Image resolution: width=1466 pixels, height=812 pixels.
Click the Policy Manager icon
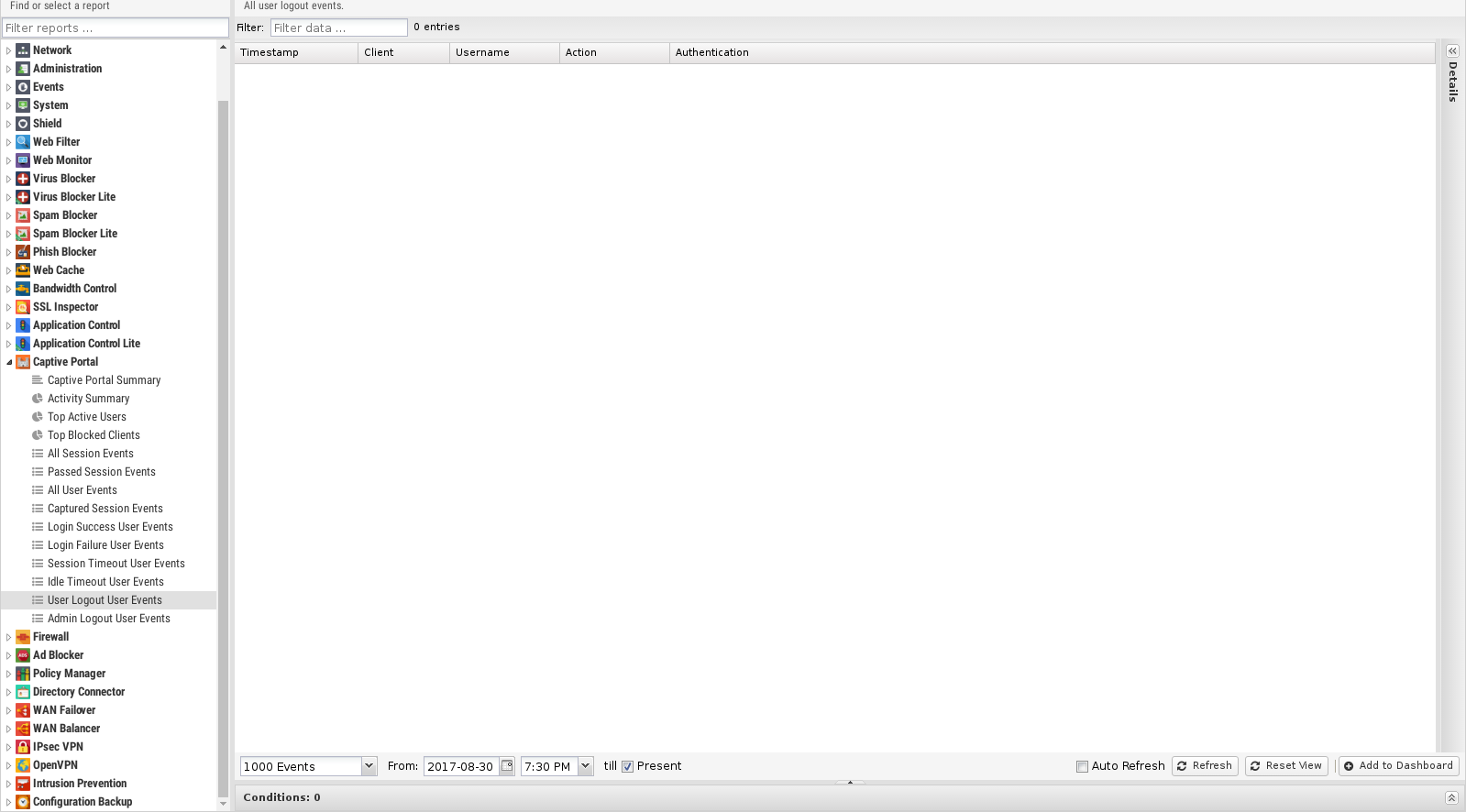[x=23, y=674]
